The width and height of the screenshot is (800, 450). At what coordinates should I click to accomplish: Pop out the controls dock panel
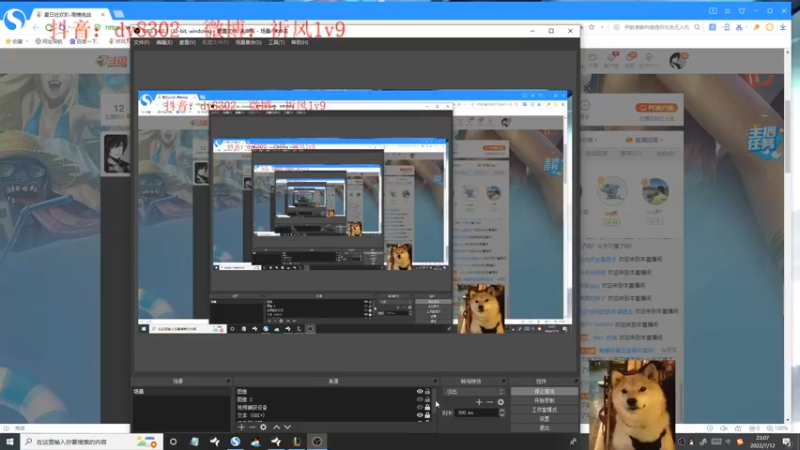[576, 381]
